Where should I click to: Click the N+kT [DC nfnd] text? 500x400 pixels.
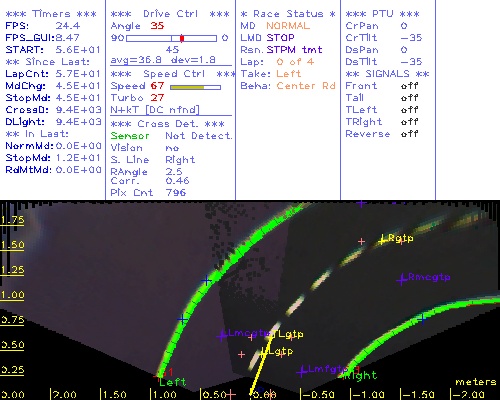[155, 110]
